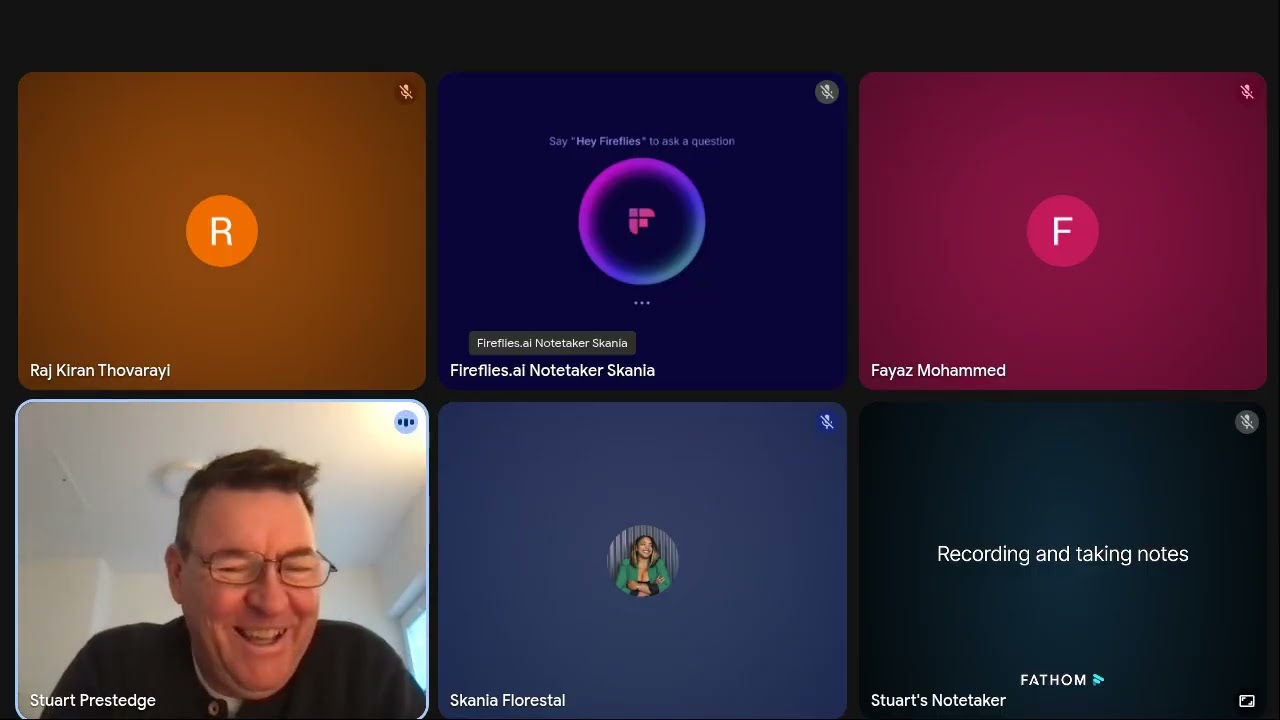The height and width of the screenshot is (720, 1280).
Task: Click the 'Fireflies.ai Notetaker Skania' name label
Action: [552, 370]
